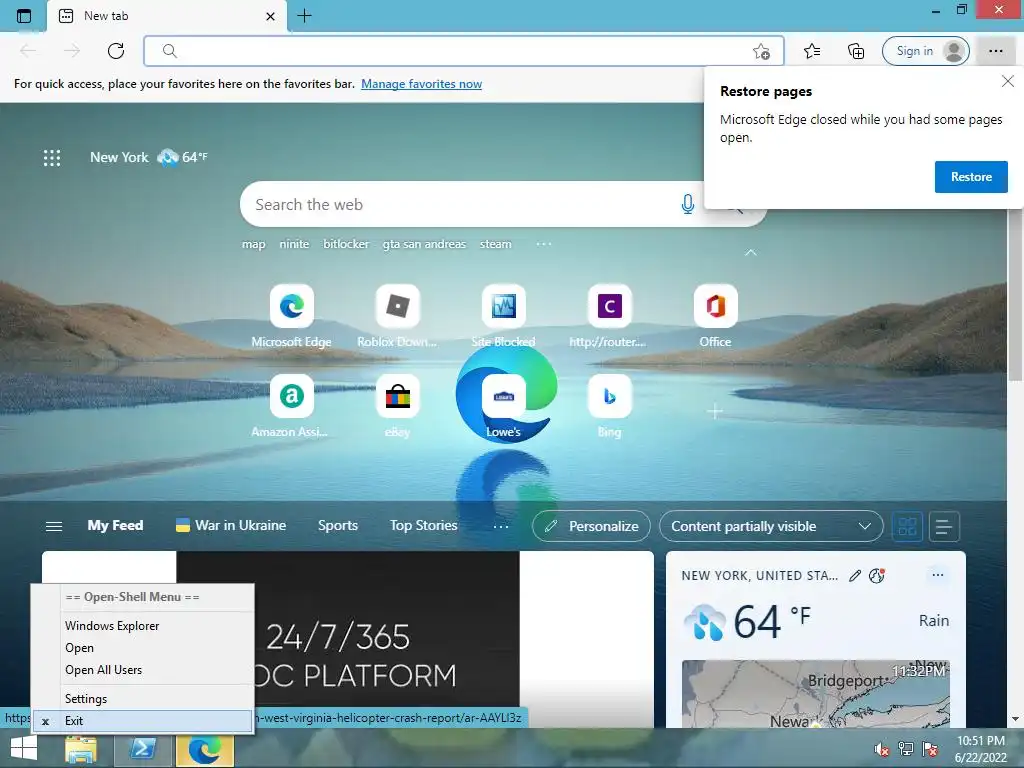Click the 'bitlocker' suggested search

(346, 244)
